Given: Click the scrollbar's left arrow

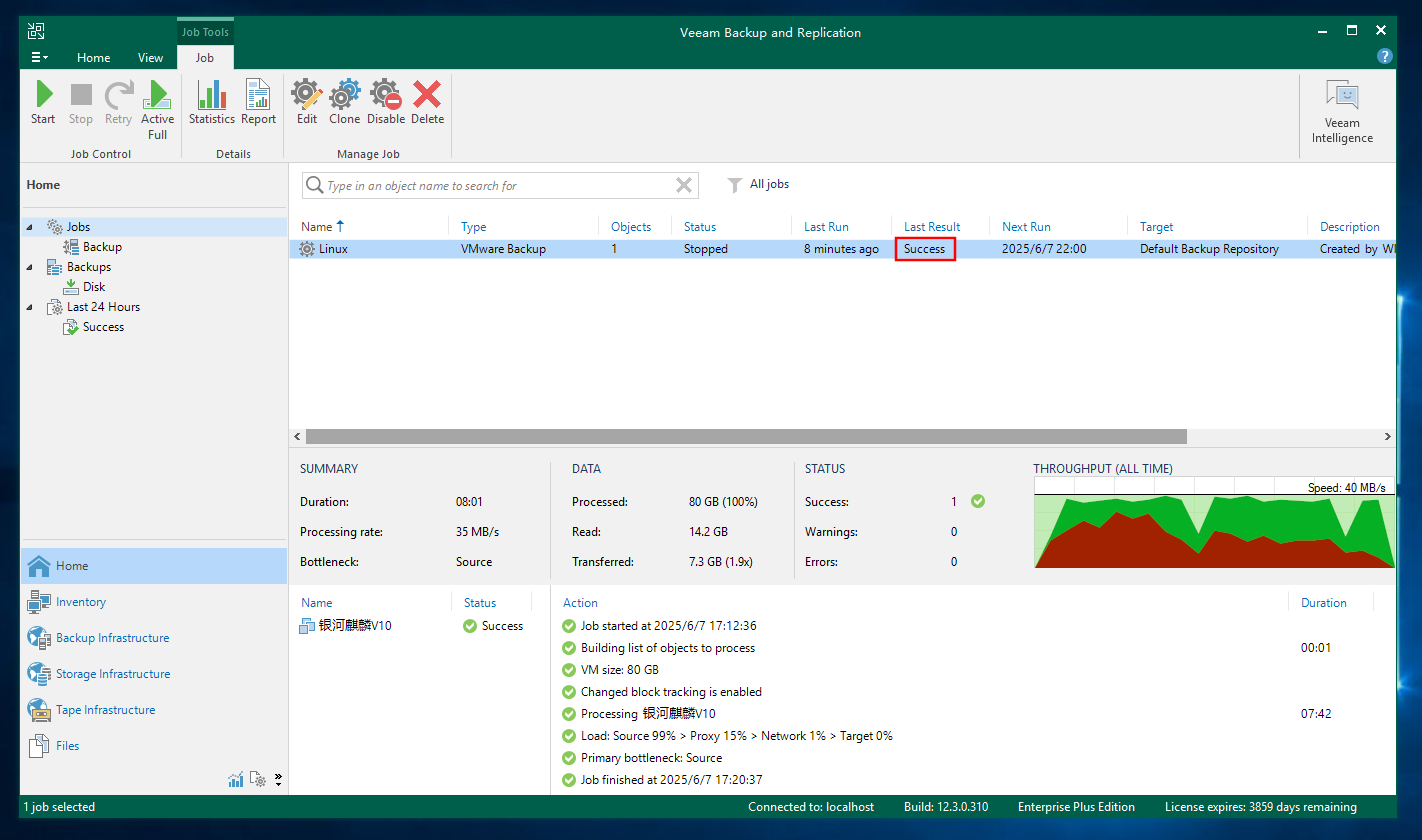Looking at the screenshot, I should pos(296,437).
